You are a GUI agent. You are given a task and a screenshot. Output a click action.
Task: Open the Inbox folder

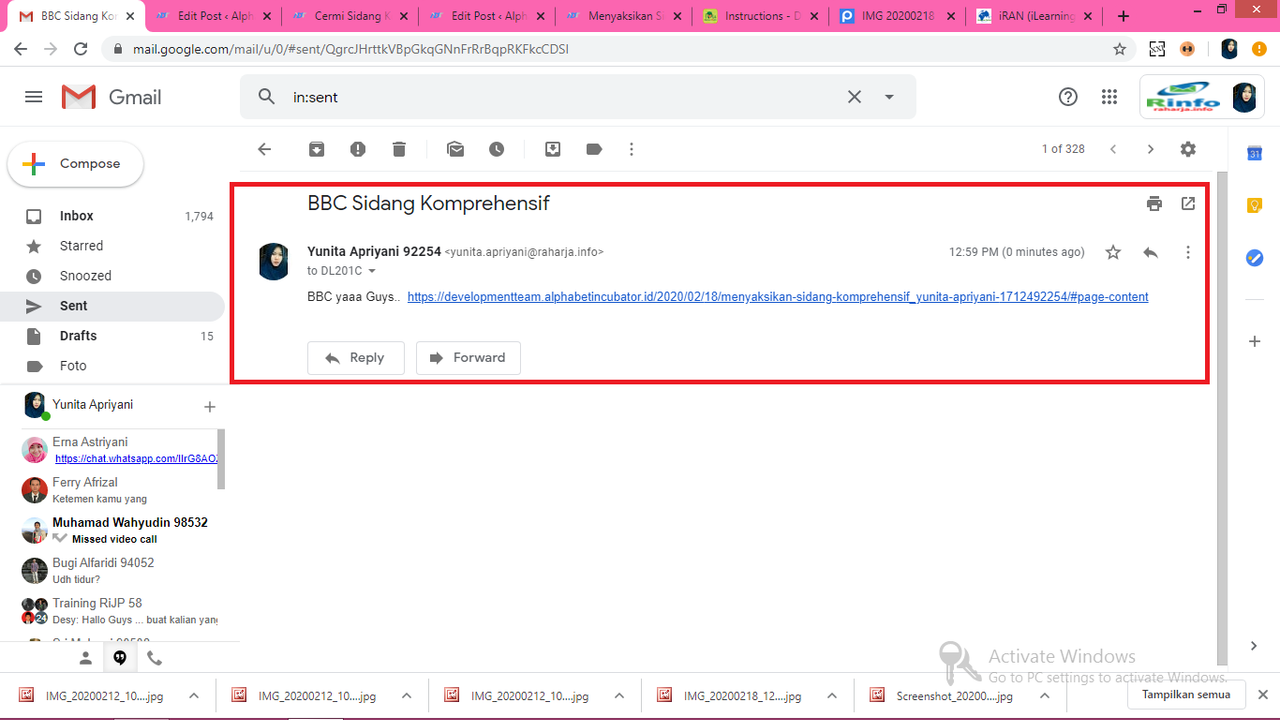(112, 216)
